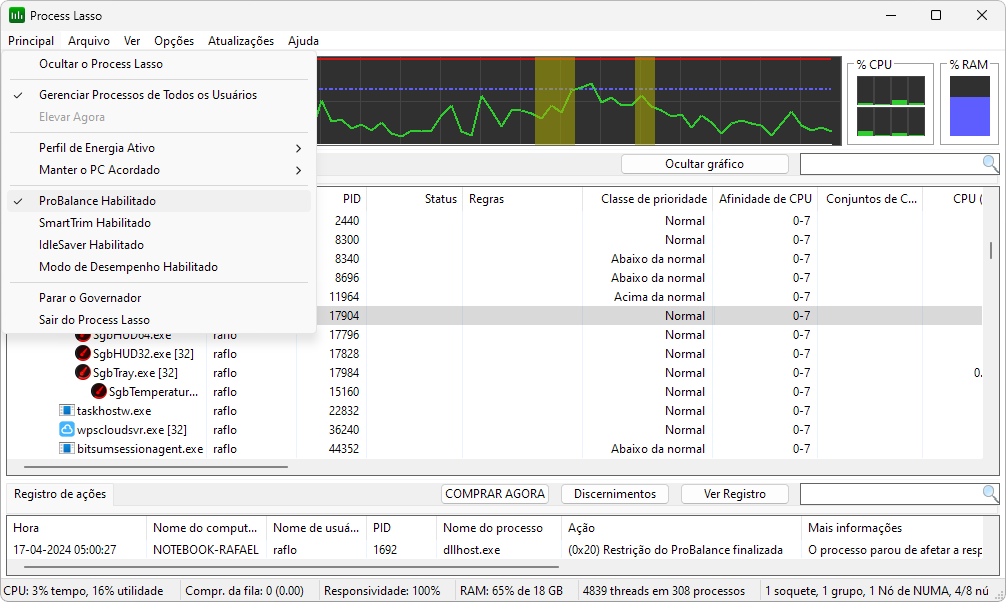Click 'RAM: 65% de 18 GB' status entry
Screen dimensions: 1006x602
pyautogui.click(x=511, y=590)
